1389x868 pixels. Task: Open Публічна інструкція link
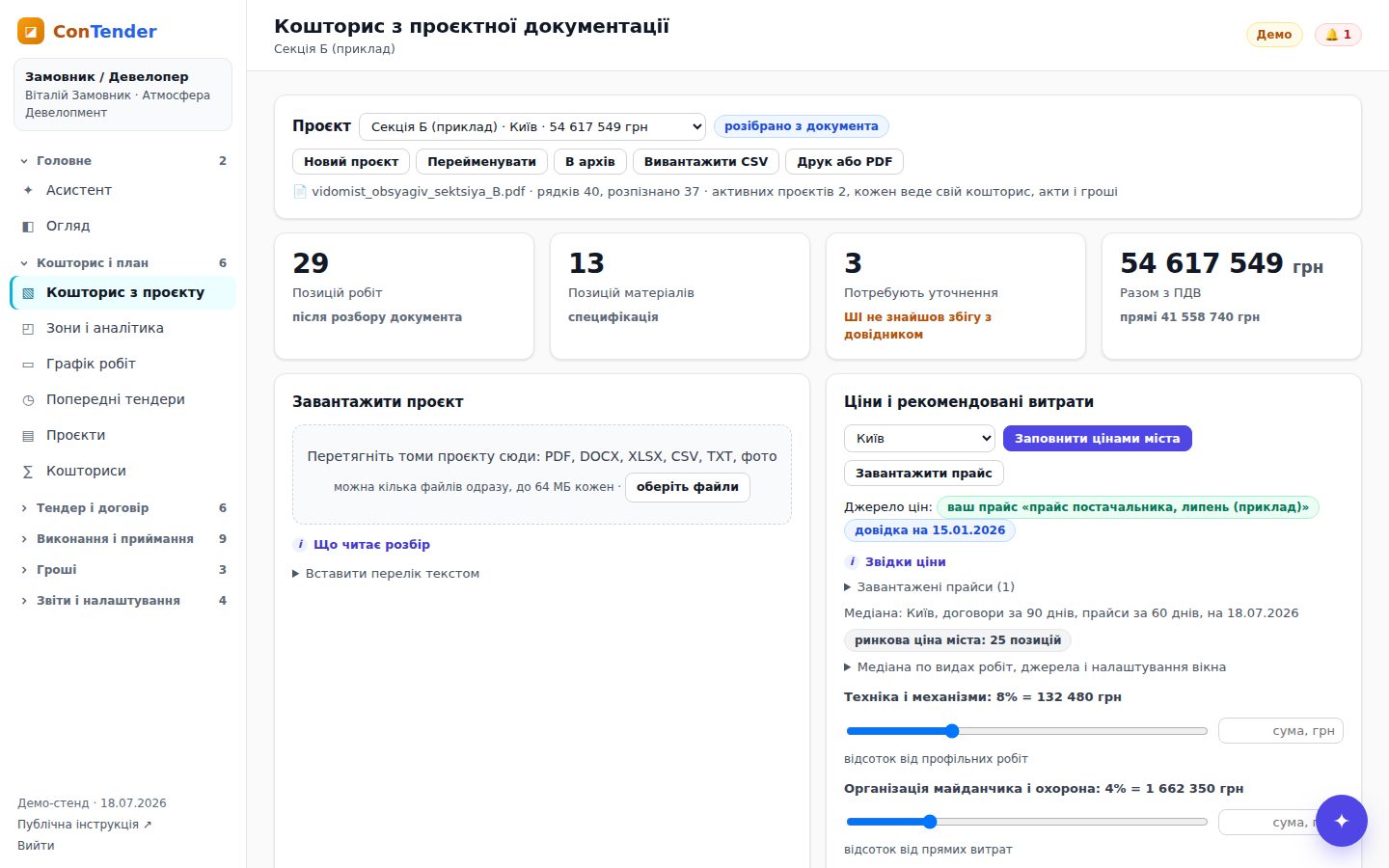(x=85, y=825)
